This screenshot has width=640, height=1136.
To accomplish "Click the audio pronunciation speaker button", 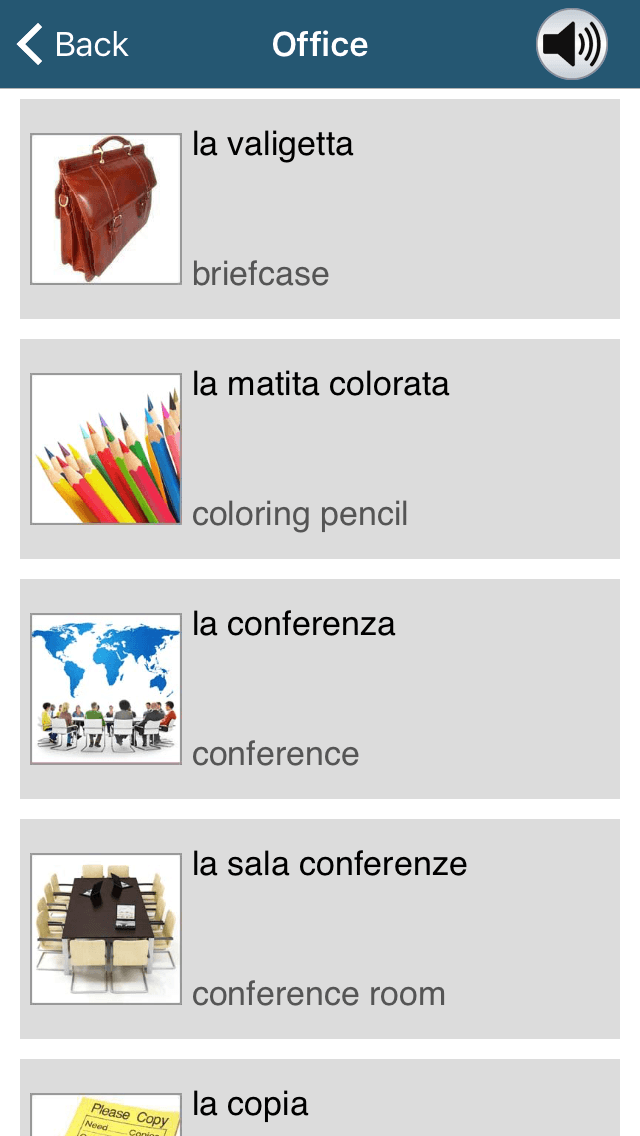I will tap(571, 44).
